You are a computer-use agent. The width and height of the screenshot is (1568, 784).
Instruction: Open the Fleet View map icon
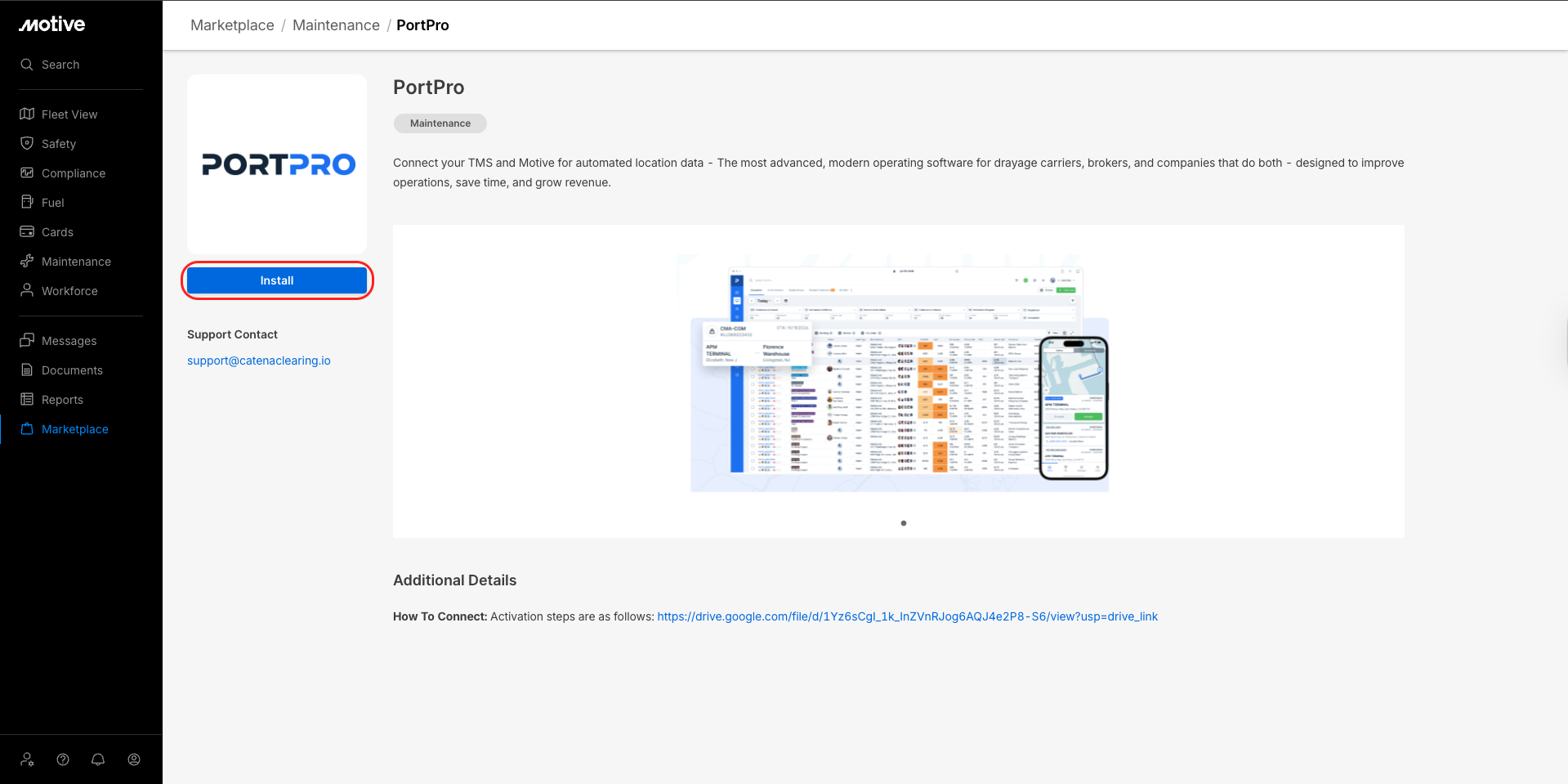(27, 114)
